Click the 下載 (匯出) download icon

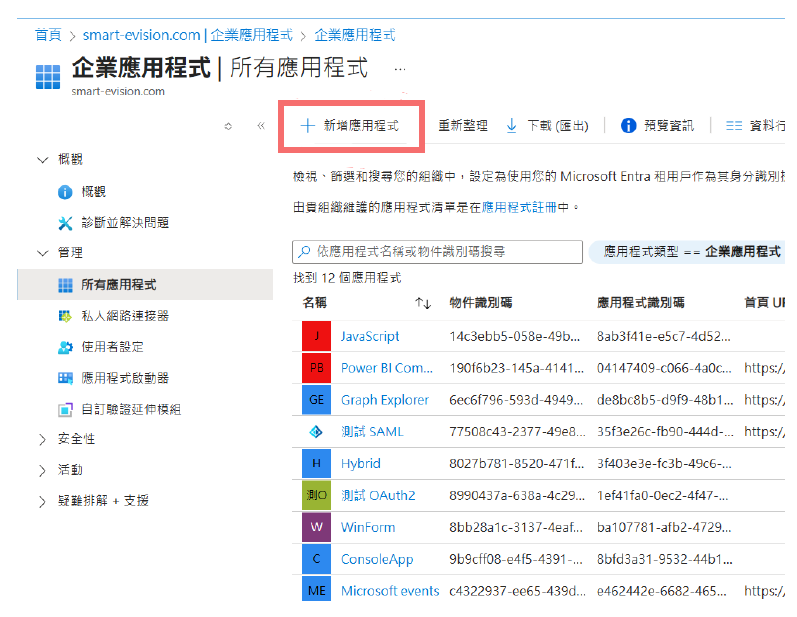[x=512, y=126]
